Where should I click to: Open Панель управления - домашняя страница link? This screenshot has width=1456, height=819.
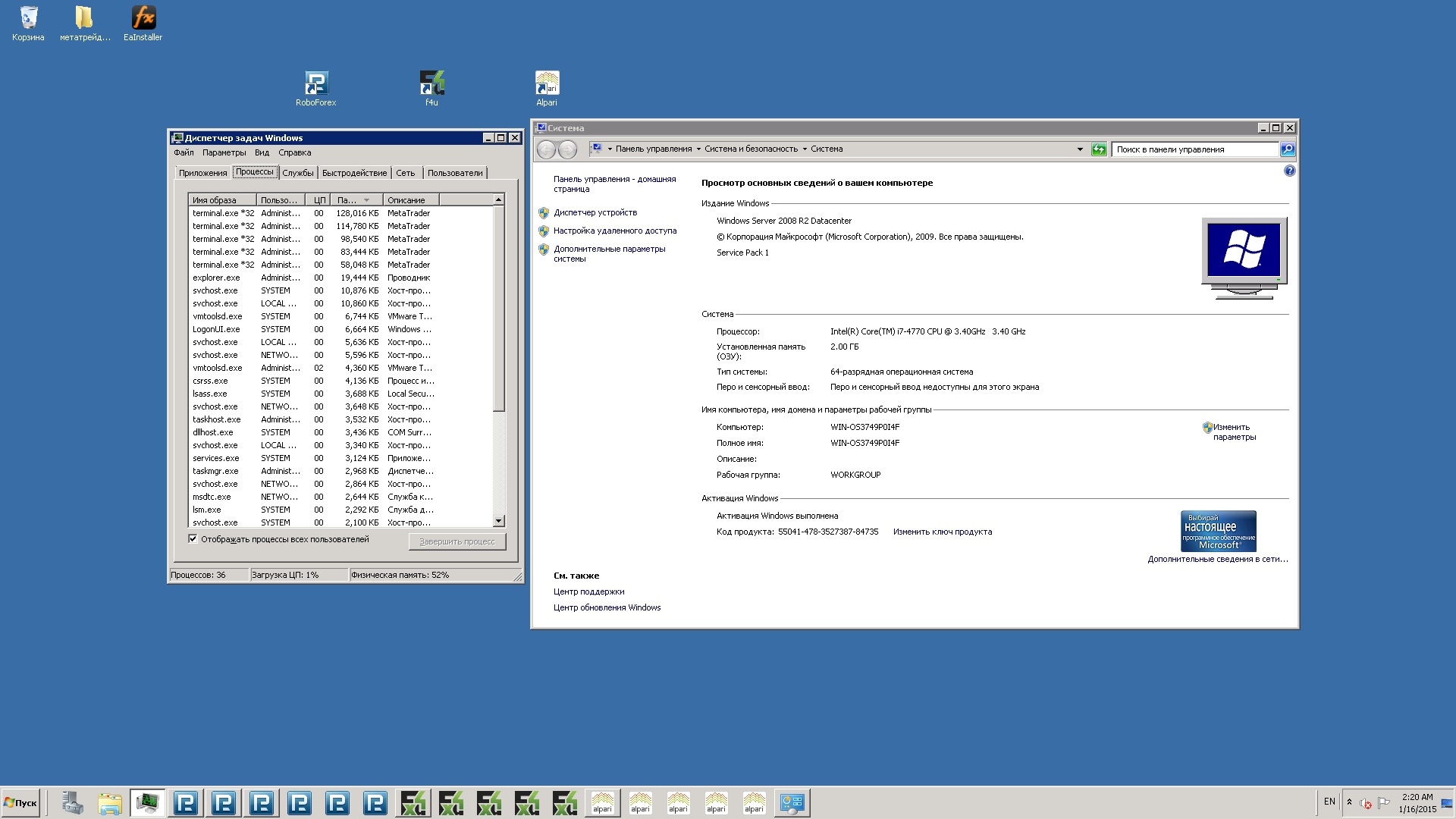pyautogui.click(x=614, y=184)
